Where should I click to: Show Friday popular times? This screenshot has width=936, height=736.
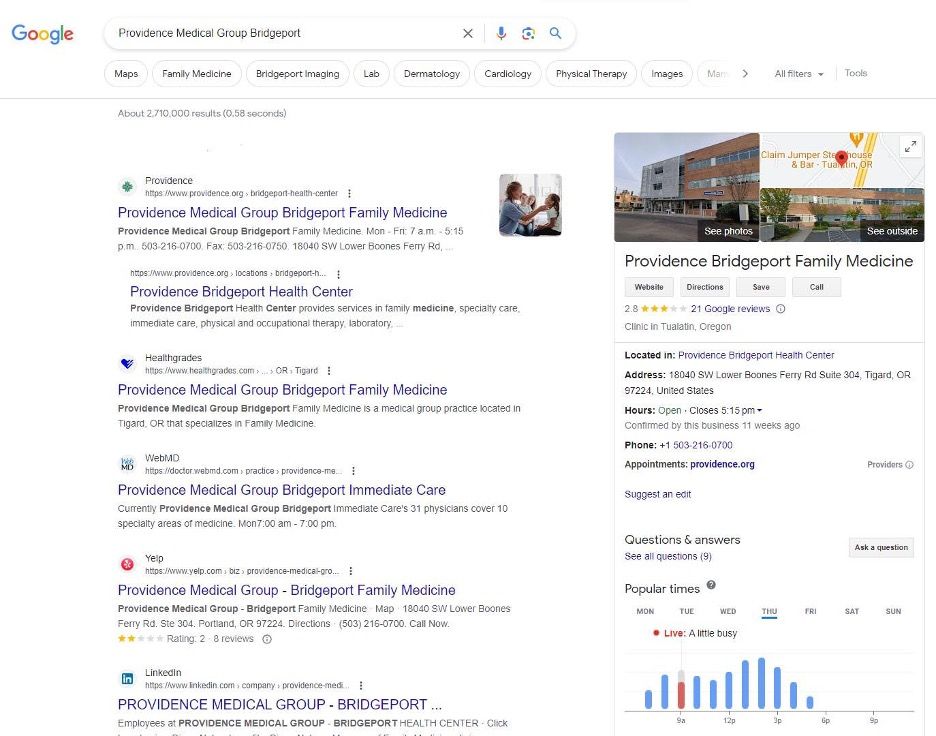(811, 612)
